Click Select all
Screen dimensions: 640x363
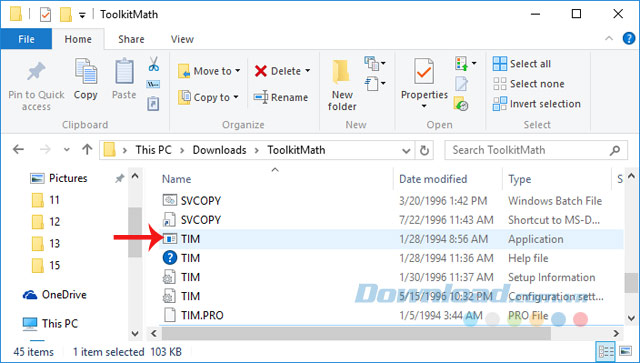click(522, 64)
